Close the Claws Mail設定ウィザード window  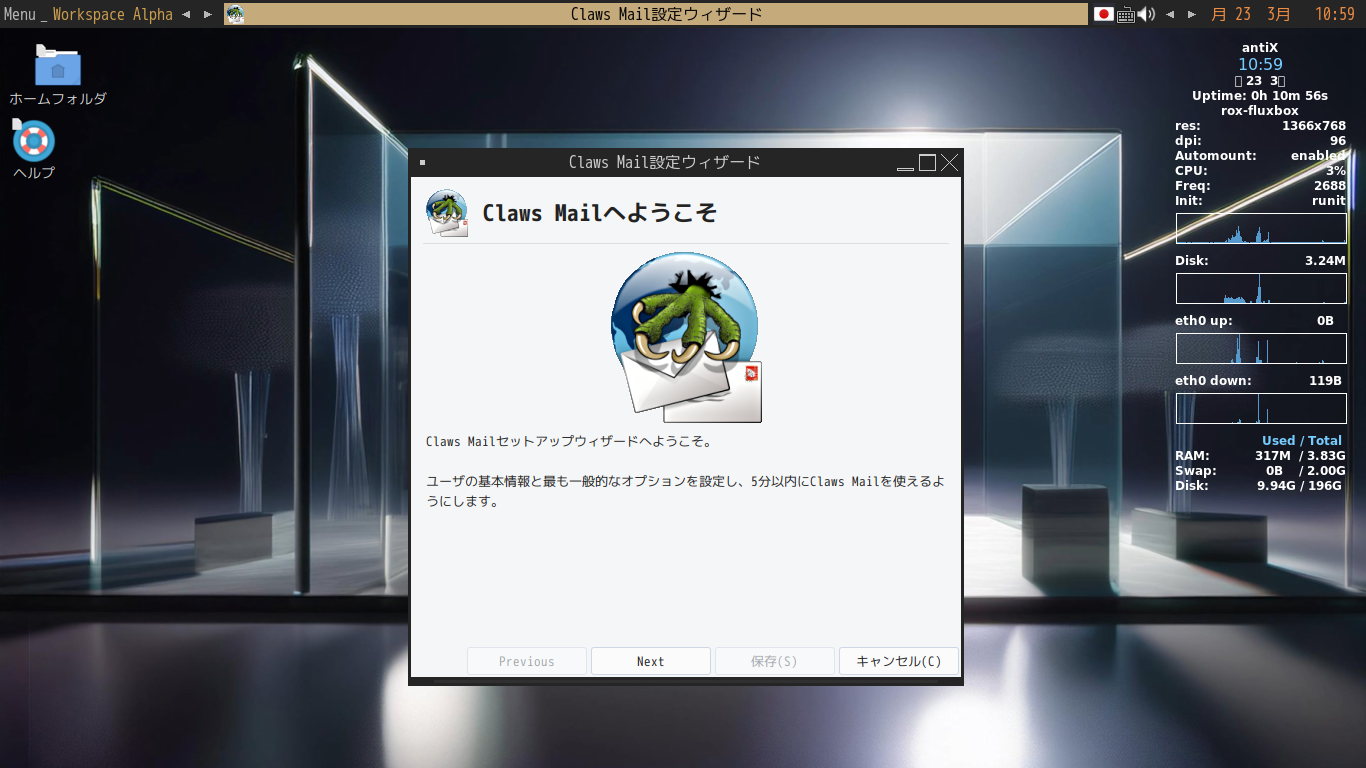950,163
